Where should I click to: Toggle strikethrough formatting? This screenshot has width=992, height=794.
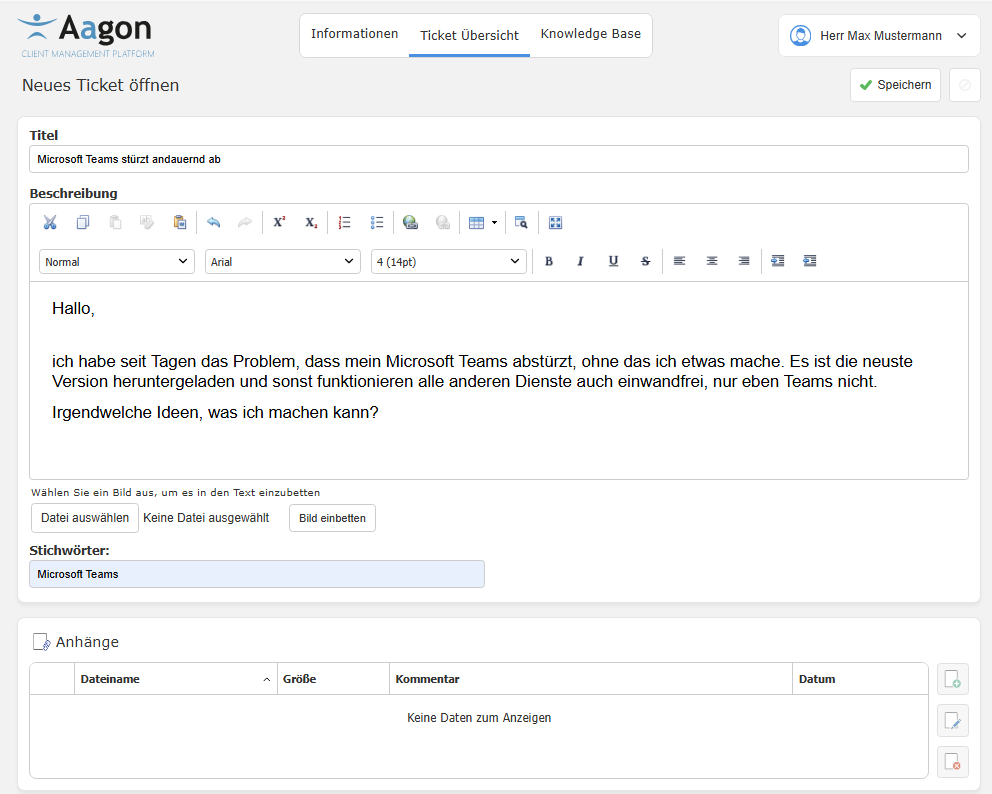tap(645, 261)
